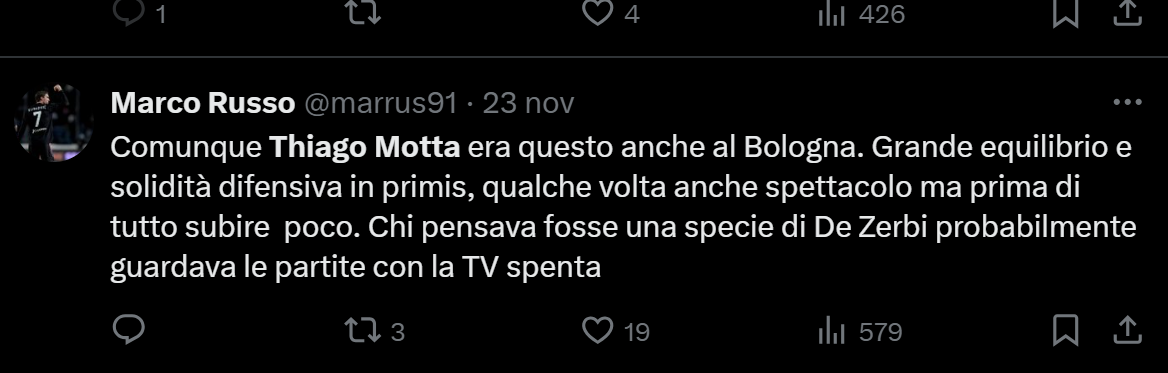Retweet the top partially visible tweet
Image resolution: width=1168 pixels, height=373 pixels.
(x=364, y=12)
